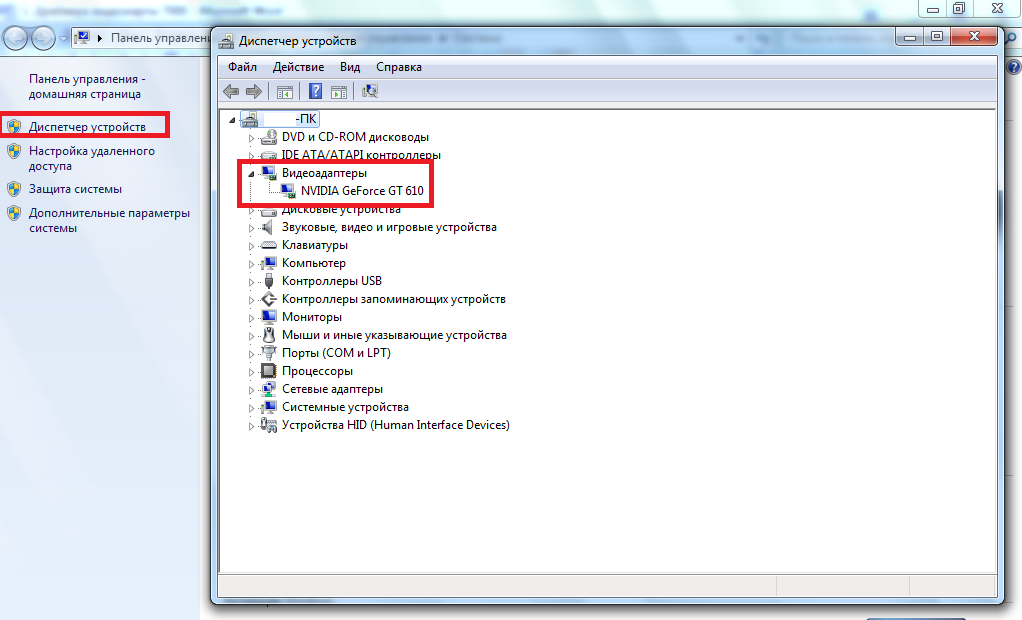The width and height of the screenshot is (1022, 620).
Task: Click the blue help icon at the far right
Action: (1014, 66)
